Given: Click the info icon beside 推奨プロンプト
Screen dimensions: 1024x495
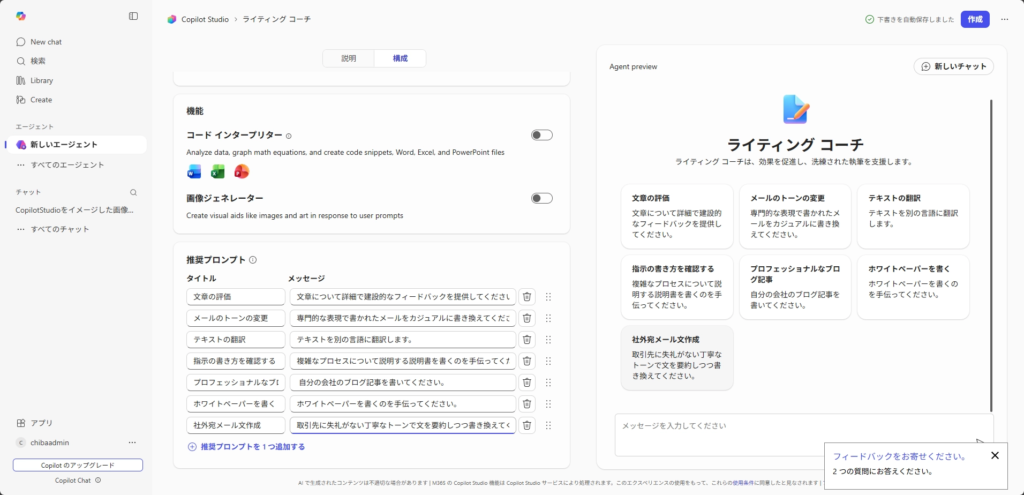Looking at the screenshot, I should tap(253, 260).
